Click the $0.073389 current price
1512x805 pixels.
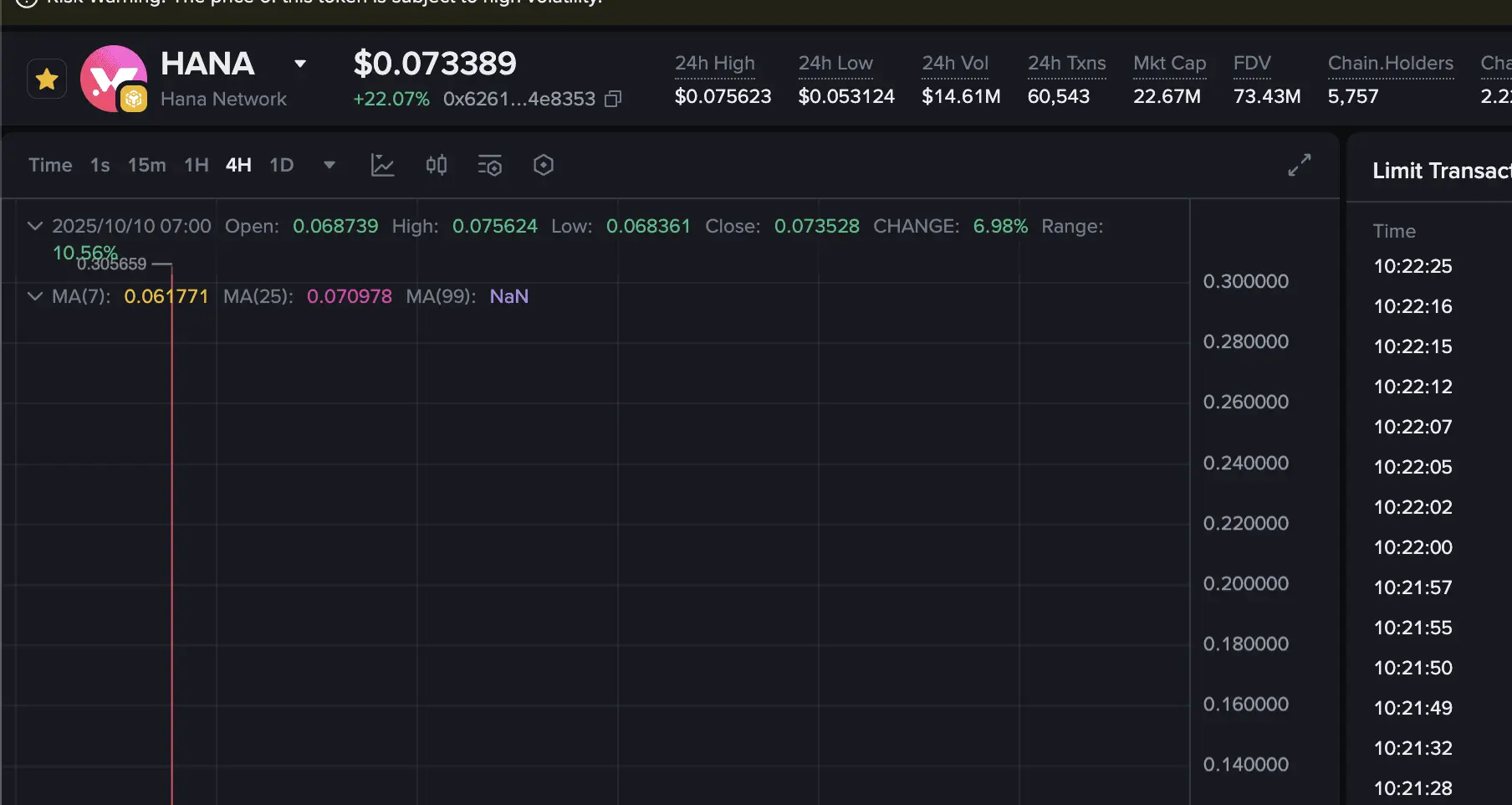(x=435, y=64)
